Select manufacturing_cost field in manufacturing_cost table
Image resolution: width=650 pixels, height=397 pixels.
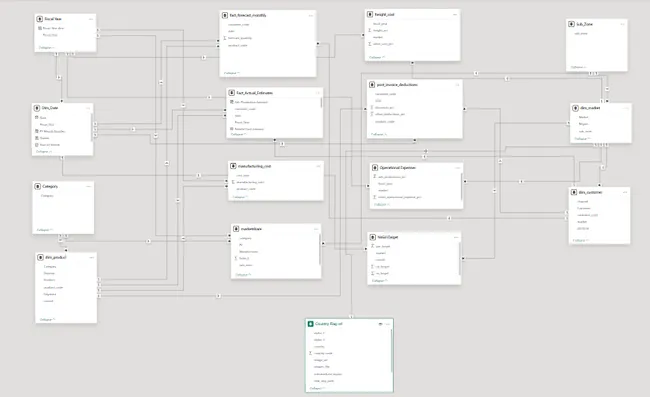250,182
